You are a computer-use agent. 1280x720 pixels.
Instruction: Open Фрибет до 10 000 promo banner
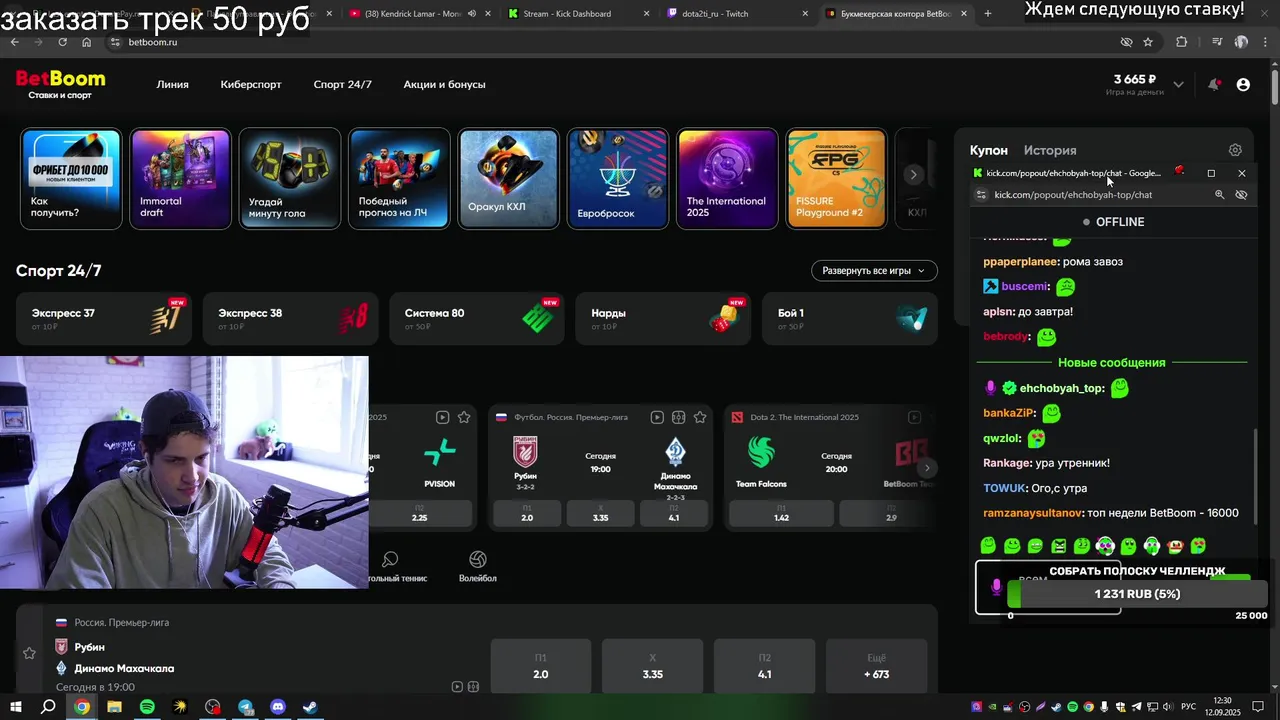pos(71,179)
